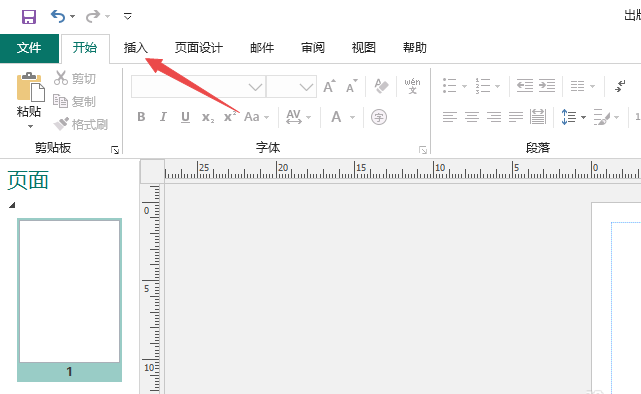Open the font size combo box
The image size is (641, 394).
click(x=291, y=87)
